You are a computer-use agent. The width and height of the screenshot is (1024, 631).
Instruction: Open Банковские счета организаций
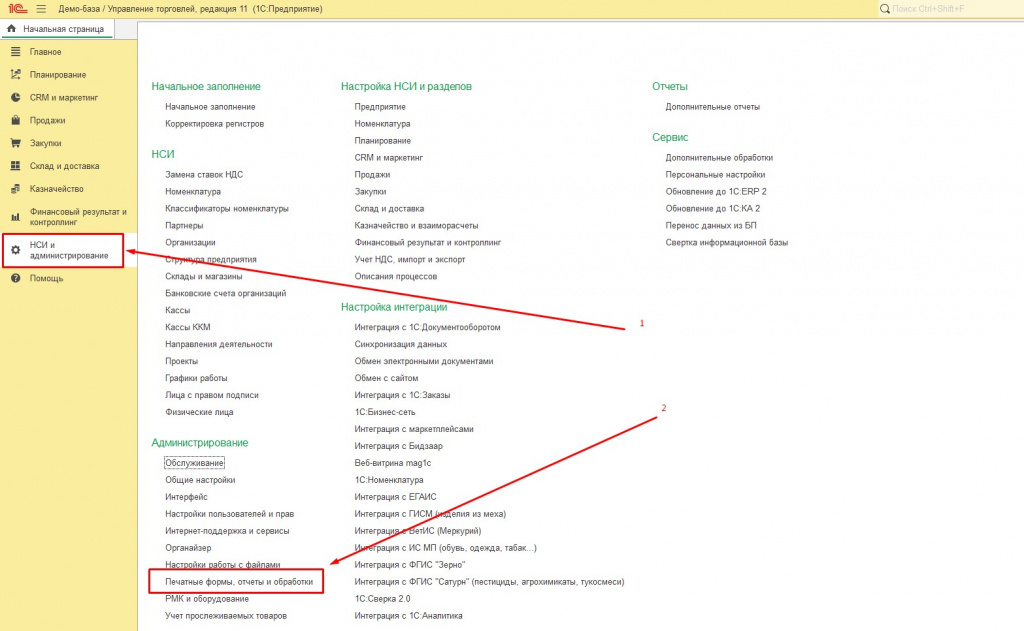[225, 293]
